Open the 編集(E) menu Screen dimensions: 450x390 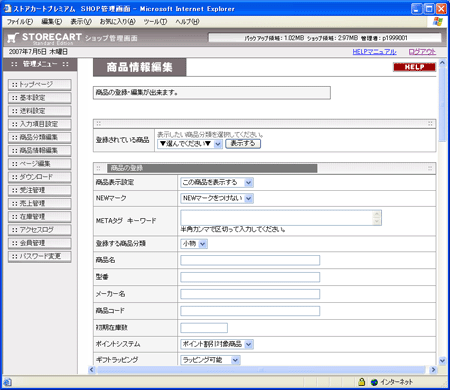coord(51,22)
